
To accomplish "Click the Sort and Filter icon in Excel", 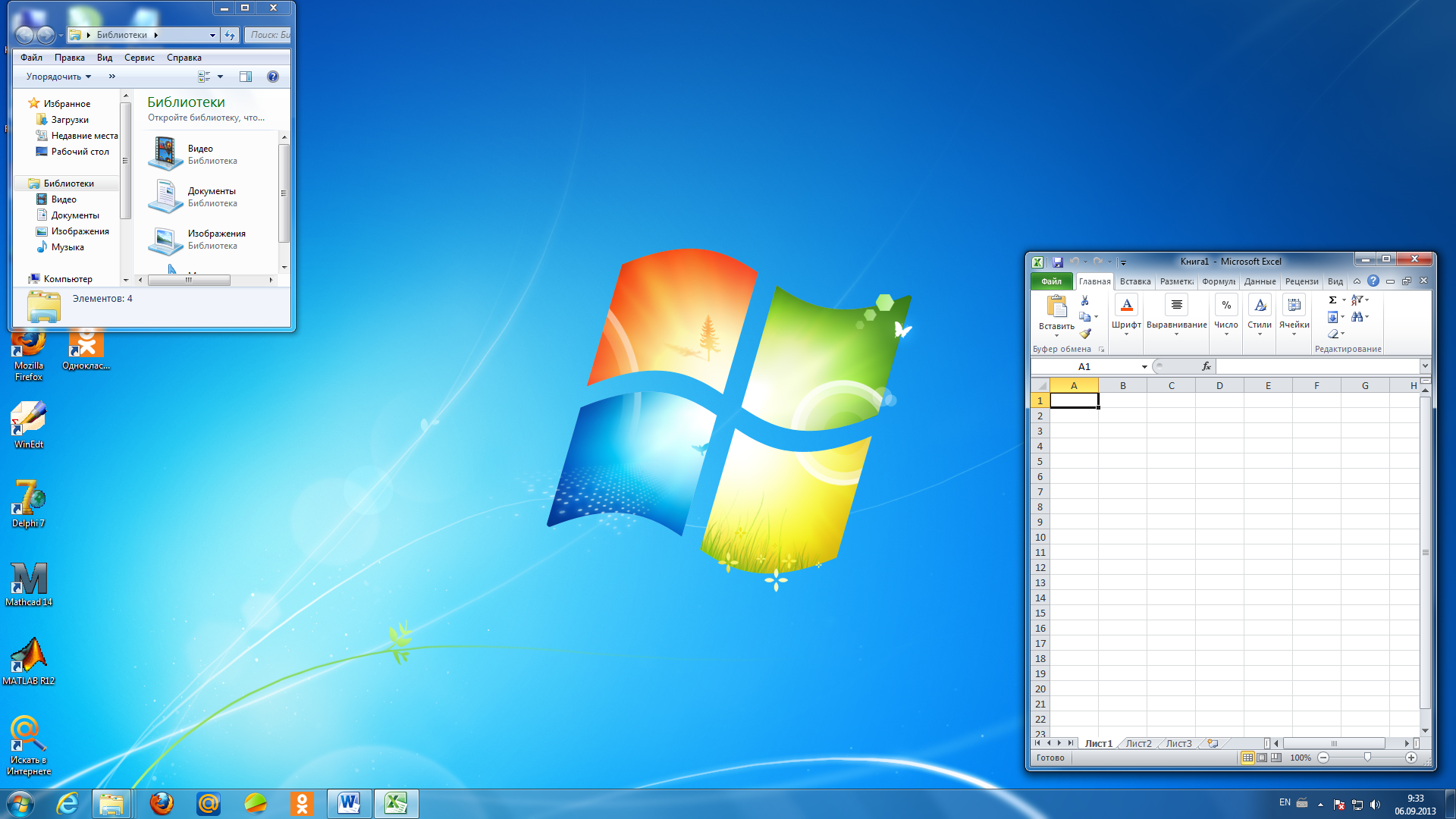I will (1357, 300).
